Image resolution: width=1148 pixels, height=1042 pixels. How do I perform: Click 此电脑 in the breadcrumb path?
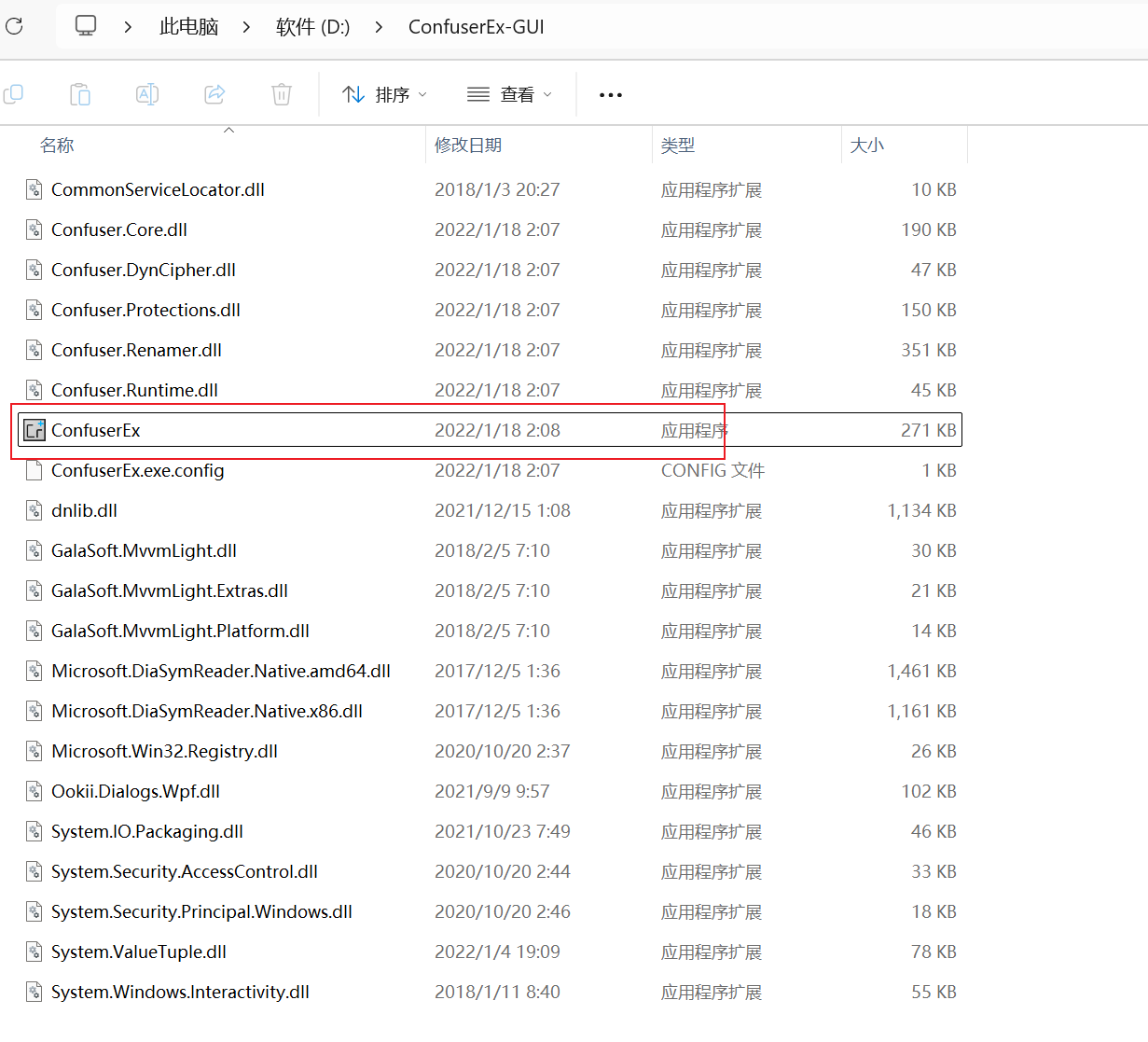(x=189, y=27)
